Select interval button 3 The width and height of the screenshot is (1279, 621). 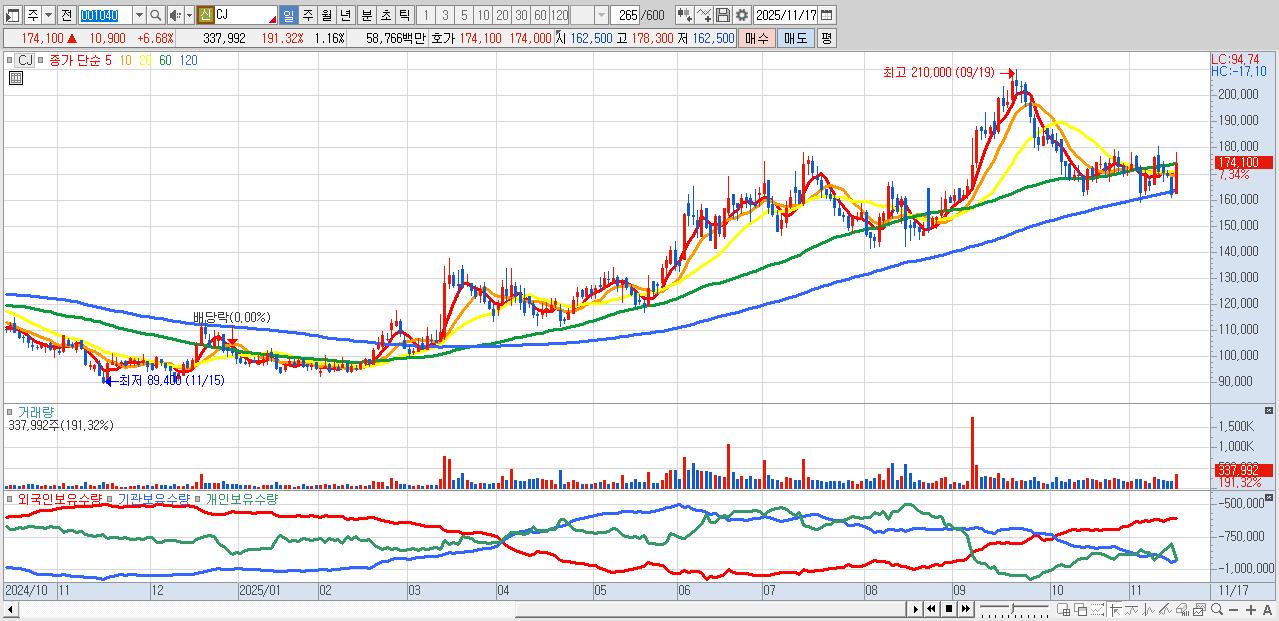(x=444, y=15)
